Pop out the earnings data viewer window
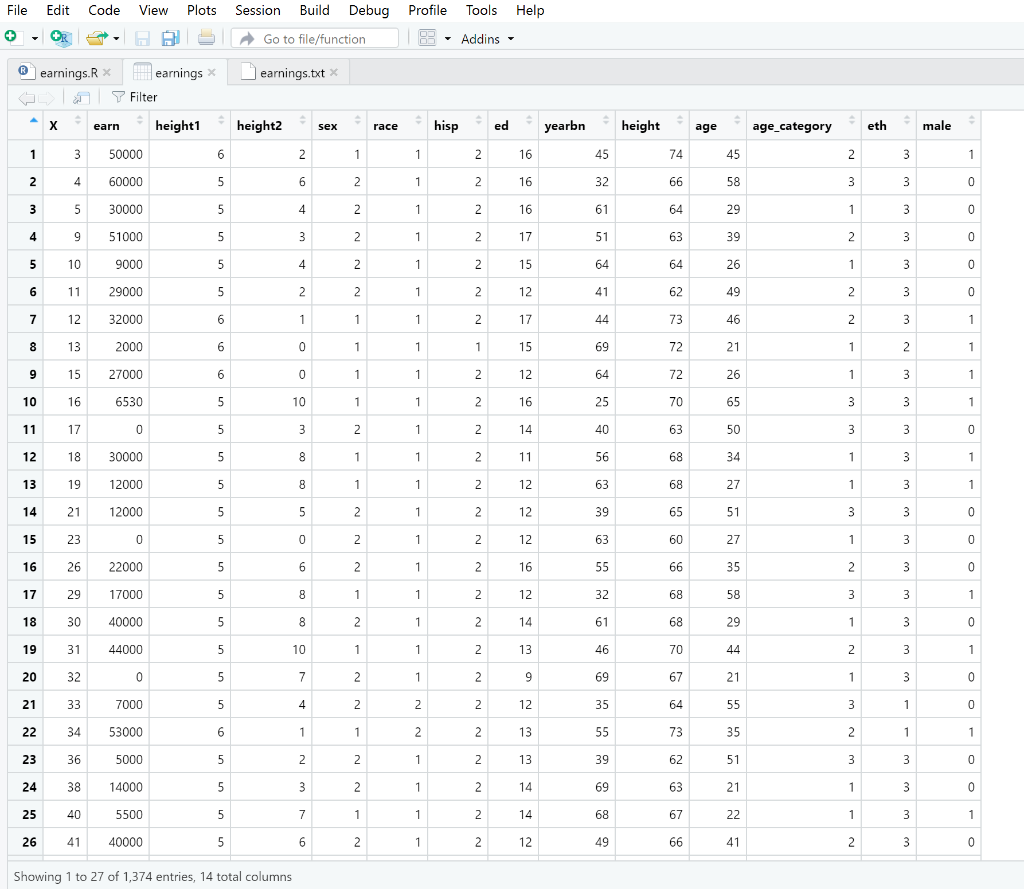 (x=81, y=96)
